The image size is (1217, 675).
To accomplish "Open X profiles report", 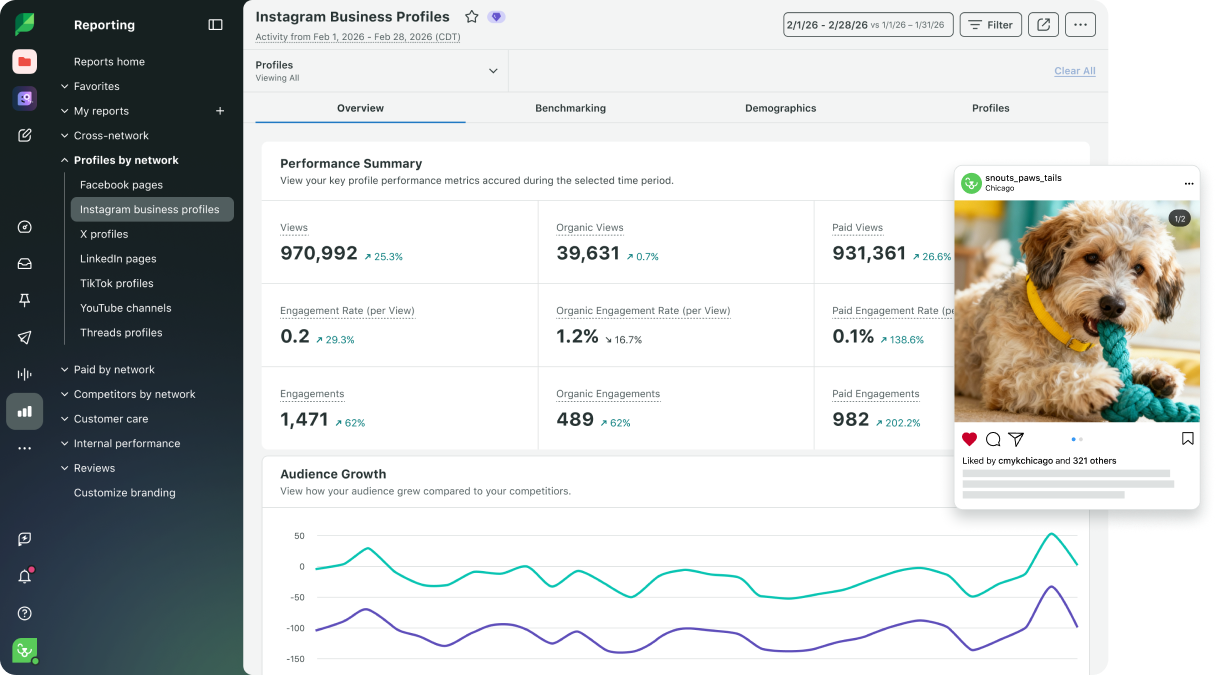I will tap(104, 234).
